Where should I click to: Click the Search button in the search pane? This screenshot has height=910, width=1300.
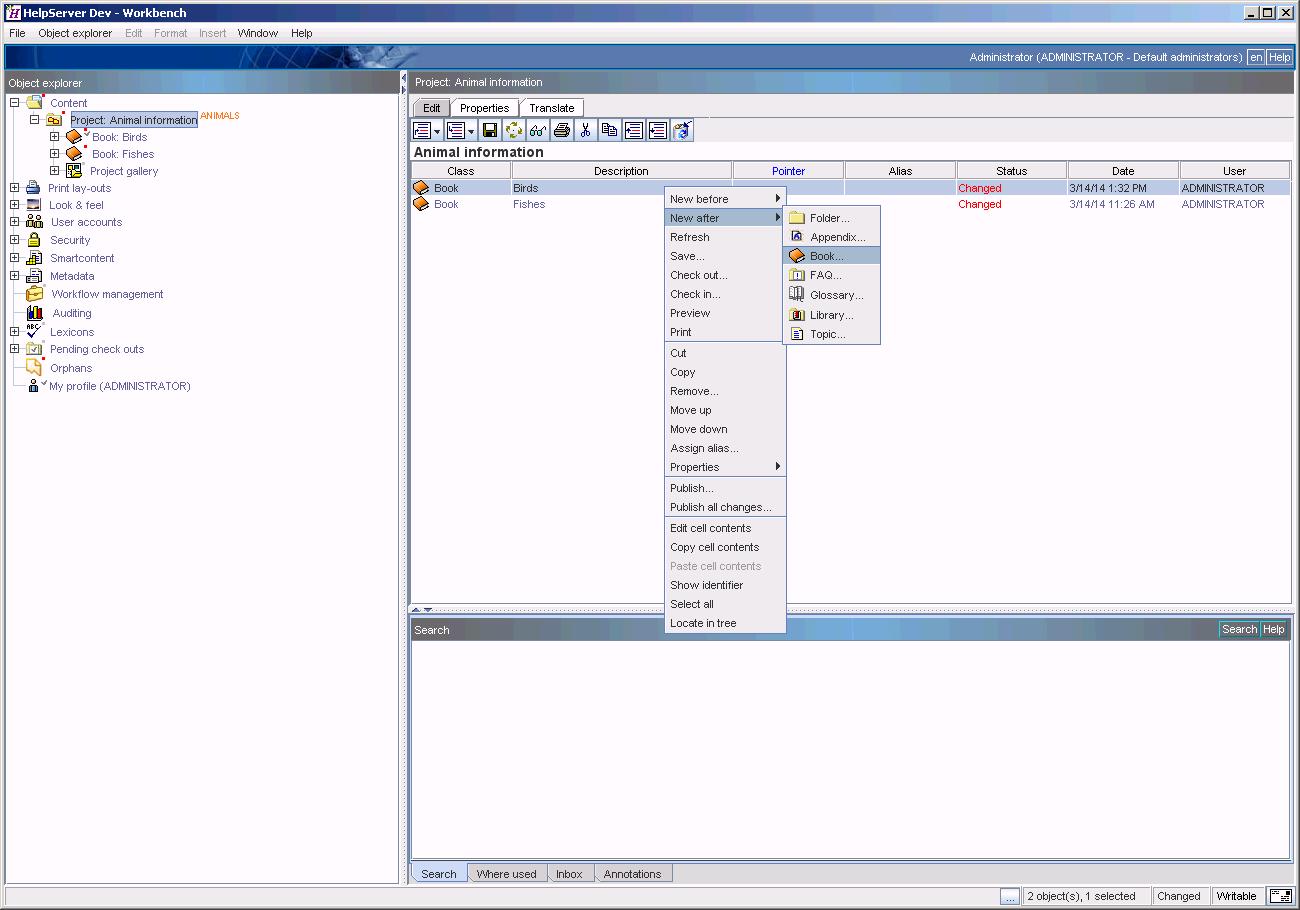[1239, 629]
